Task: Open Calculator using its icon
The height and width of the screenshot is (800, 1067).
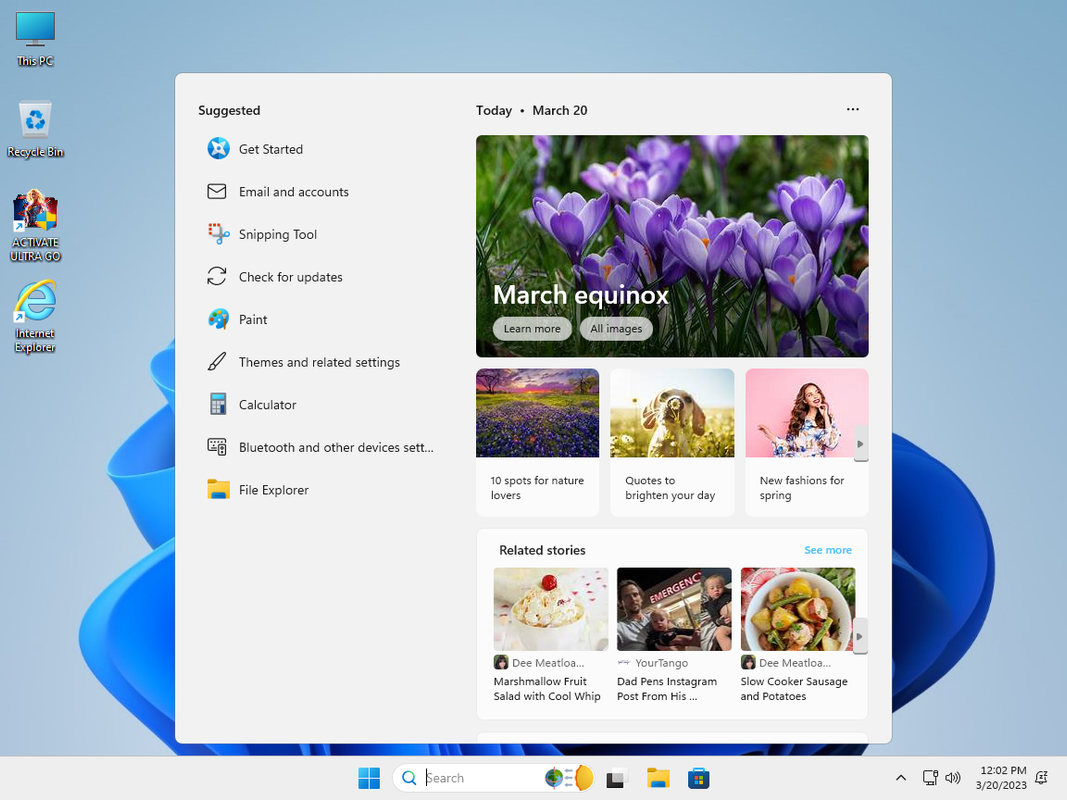Action: click(218, 404)
